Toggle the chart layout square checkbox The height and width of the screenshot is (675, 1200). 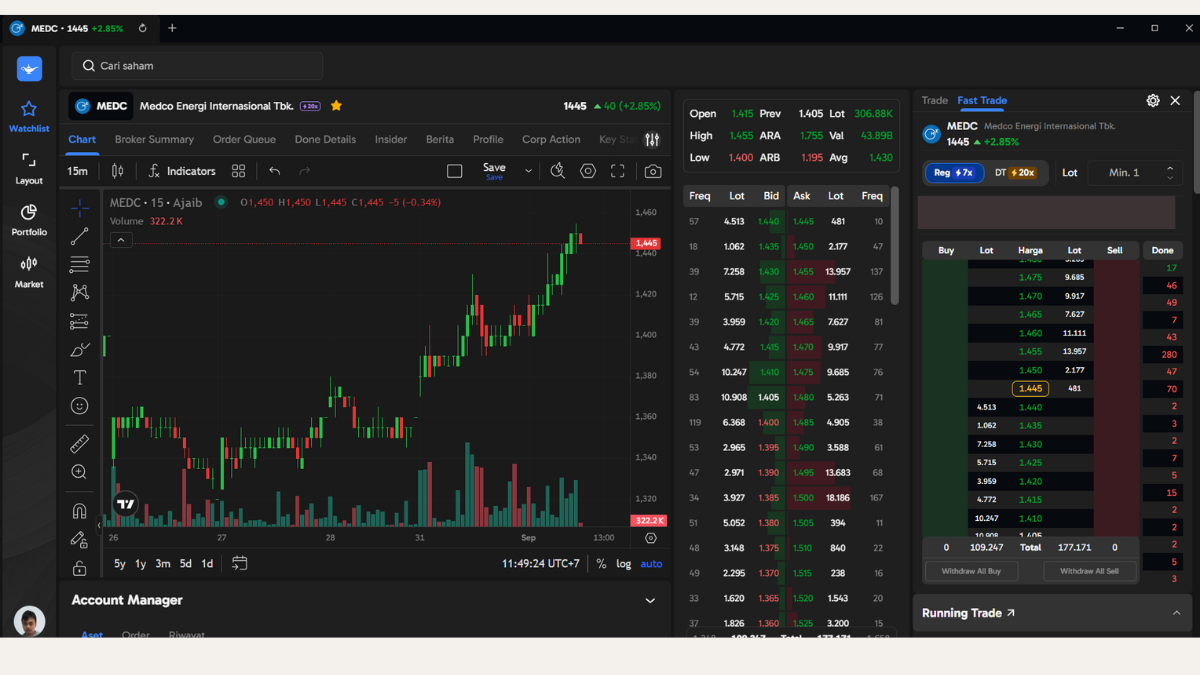(454, 171)
